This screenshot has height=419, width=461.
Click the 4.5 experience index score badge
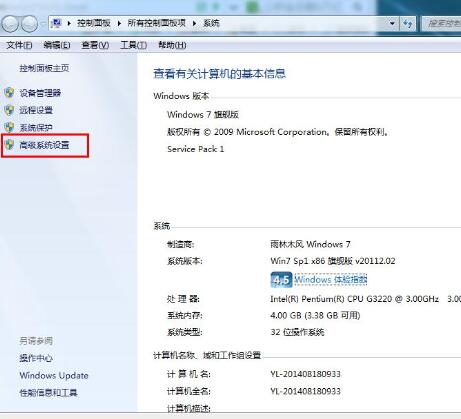click(x=281, y=280)
